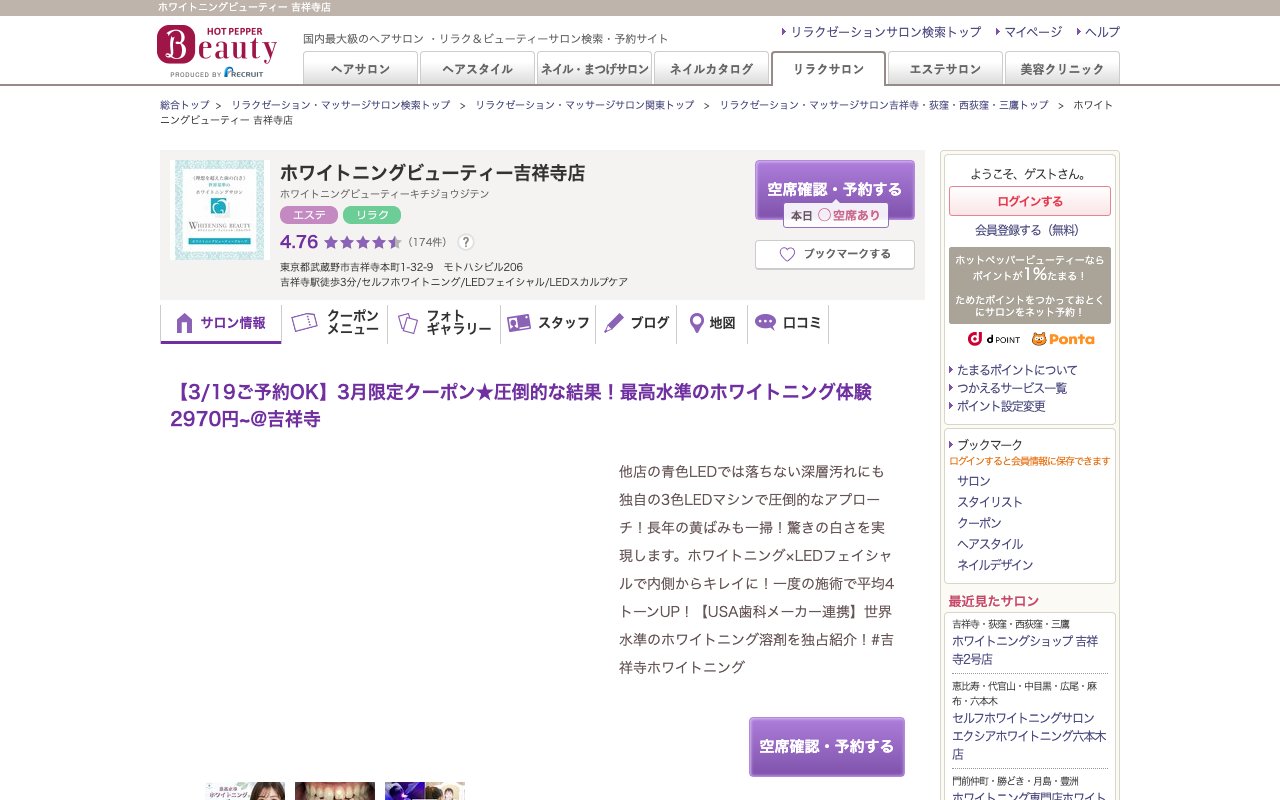Screen dimensions: 1280x800
Task: Open フォトギャラリー via its camera icon
Action: (407, 322)
